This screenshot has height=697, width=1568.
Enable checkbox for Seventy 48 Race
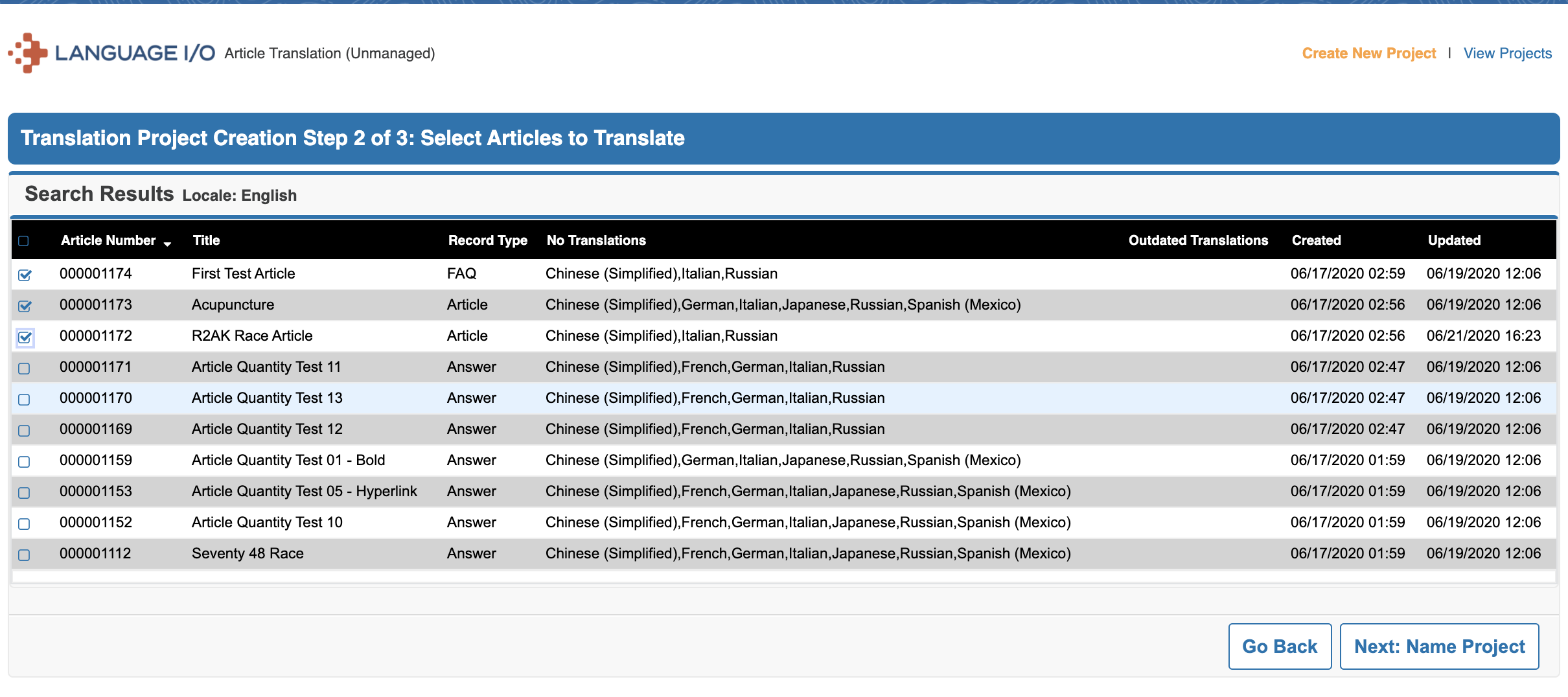[24, 555]
